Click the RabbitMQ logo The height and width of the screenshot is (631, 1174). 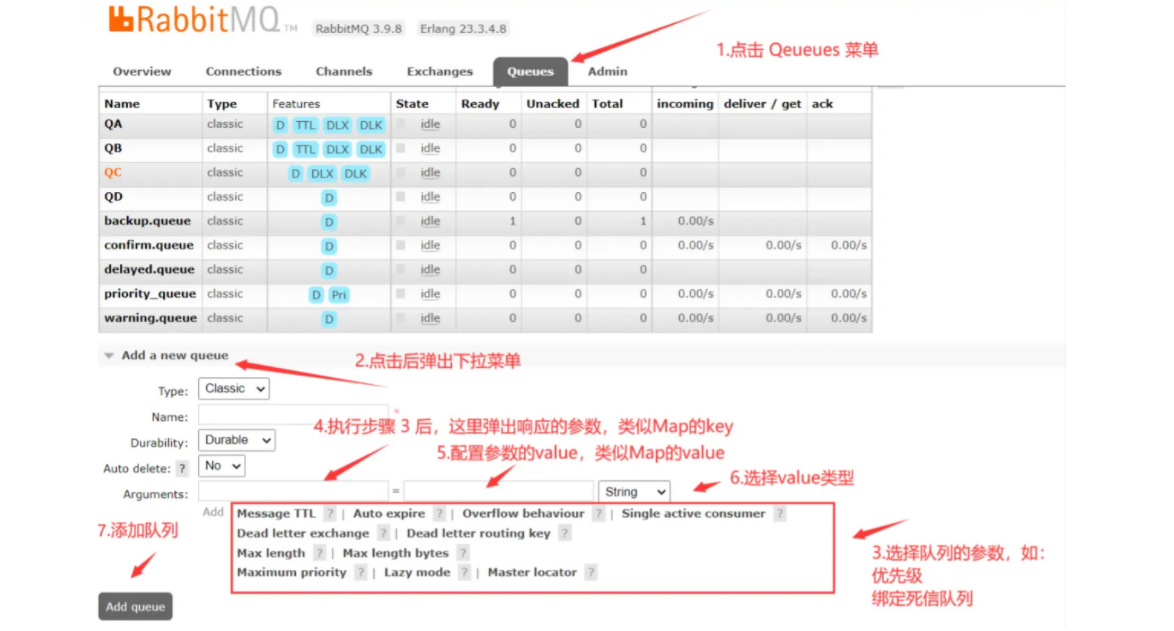[202, 20]
